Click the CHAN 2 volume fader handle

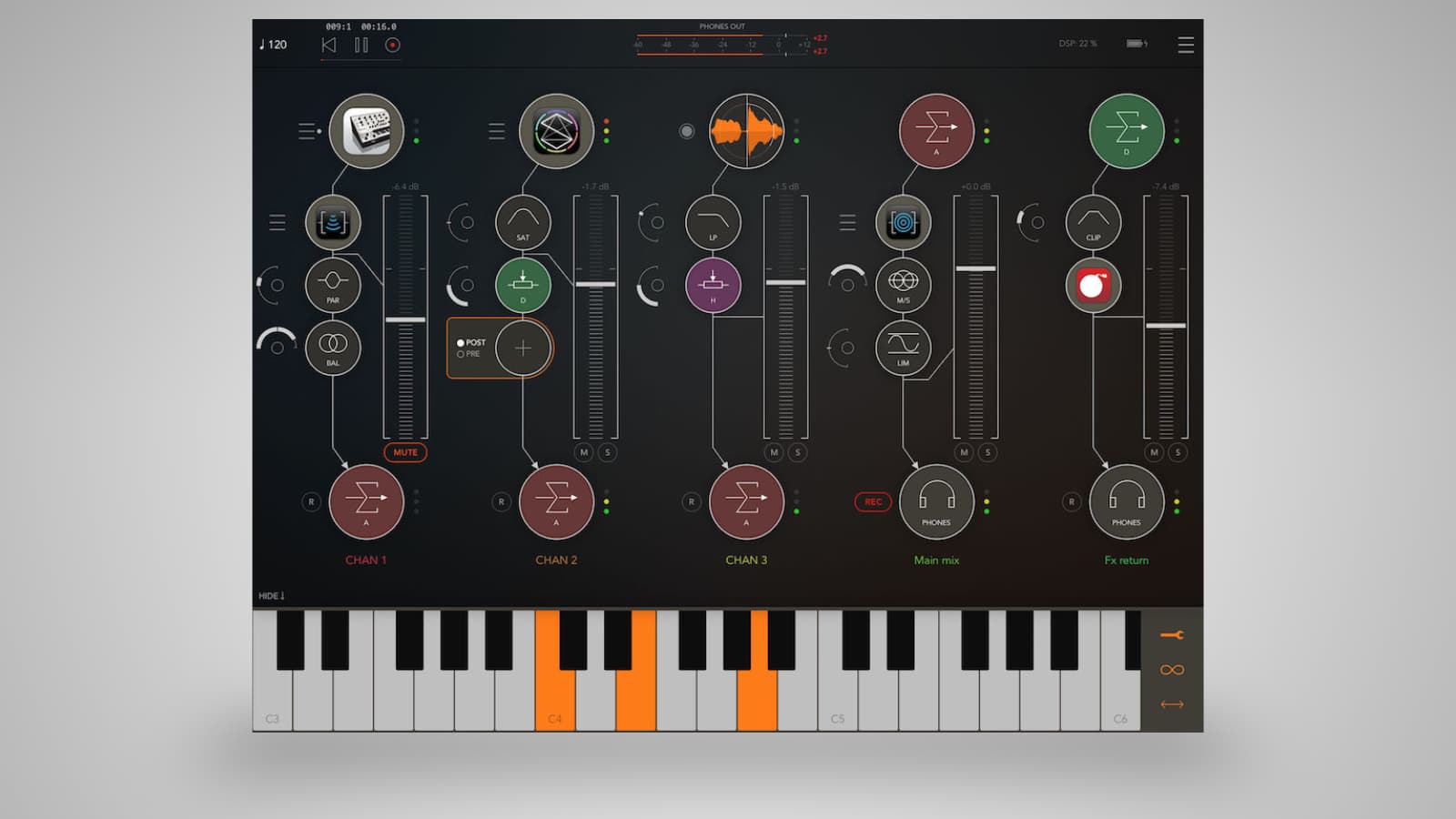[596, 285]
